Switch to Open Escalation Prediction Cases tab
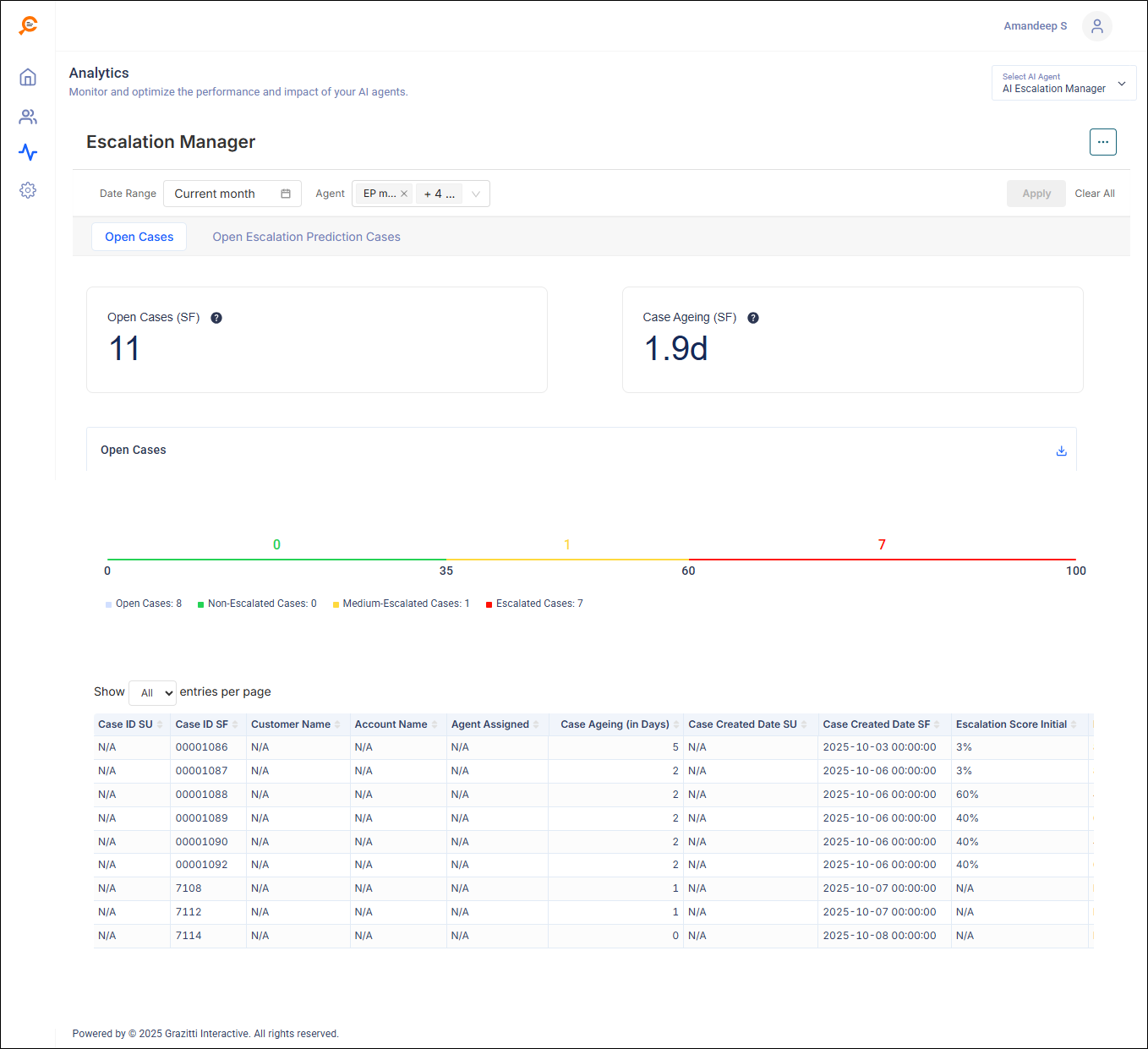 [x=306, y=237]
